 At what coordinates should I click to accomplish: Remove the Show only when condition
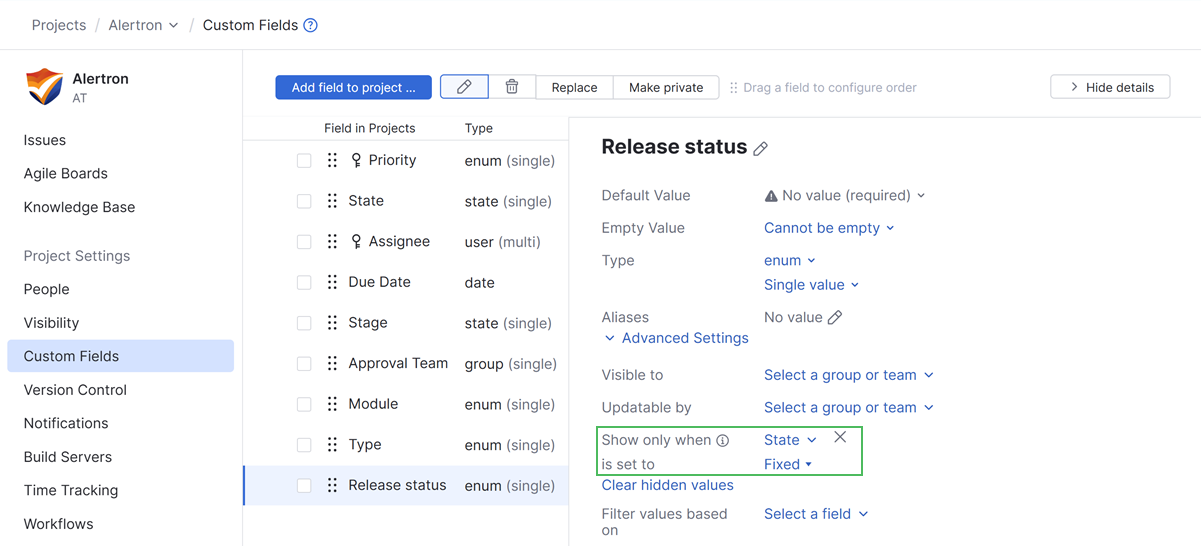(x=840, y=437)
